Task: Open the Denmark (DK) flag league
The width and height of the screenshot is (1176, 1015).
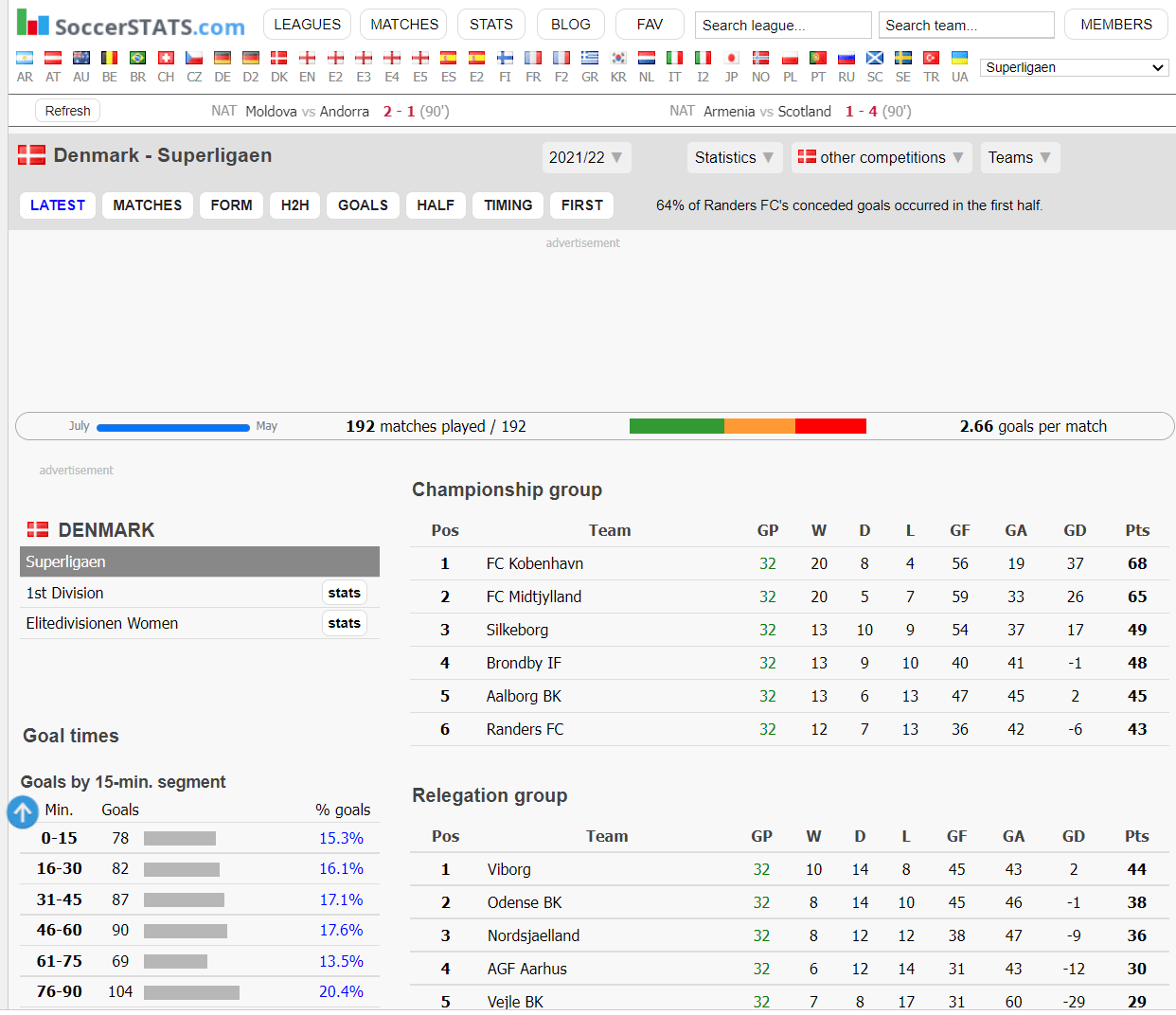Action: coord(279,59)
